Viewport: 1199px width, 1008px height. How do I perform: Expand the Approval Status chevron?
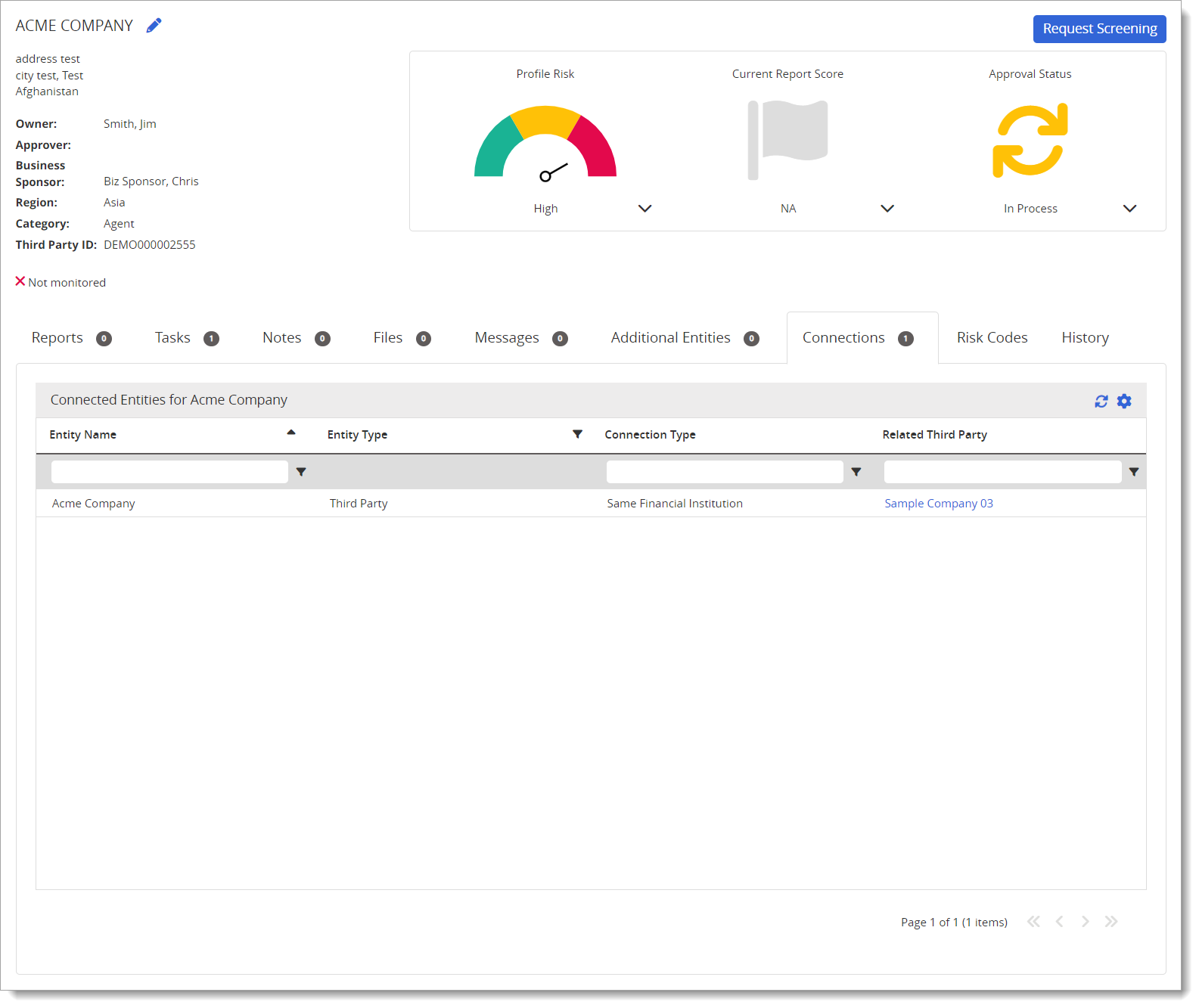pyautogui.click(x=1129, y=209)
